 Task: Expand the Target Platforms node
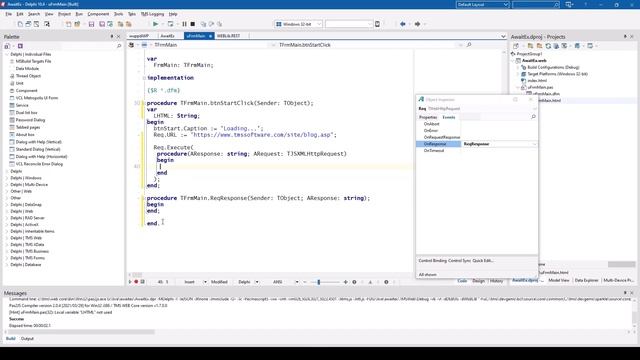point(518,74)
